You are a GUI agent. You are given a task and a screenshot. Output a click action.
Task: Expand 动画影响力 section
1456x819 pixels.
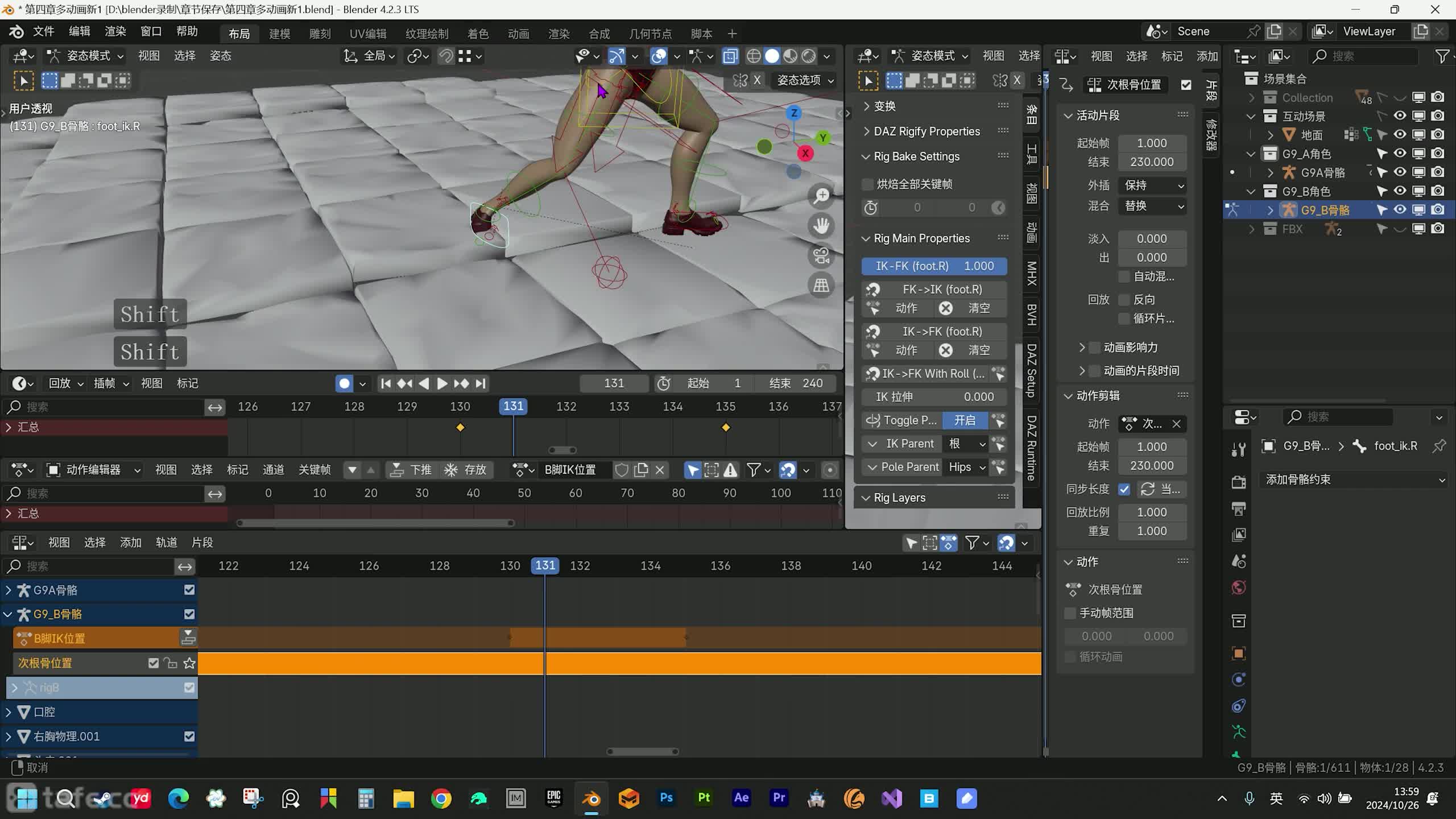click(1082, 347)
